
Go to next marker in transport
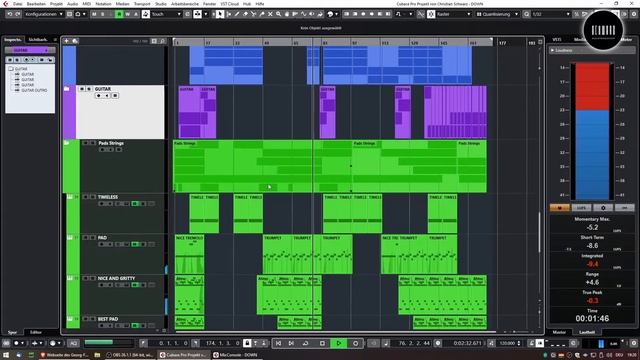click(291, 343)
